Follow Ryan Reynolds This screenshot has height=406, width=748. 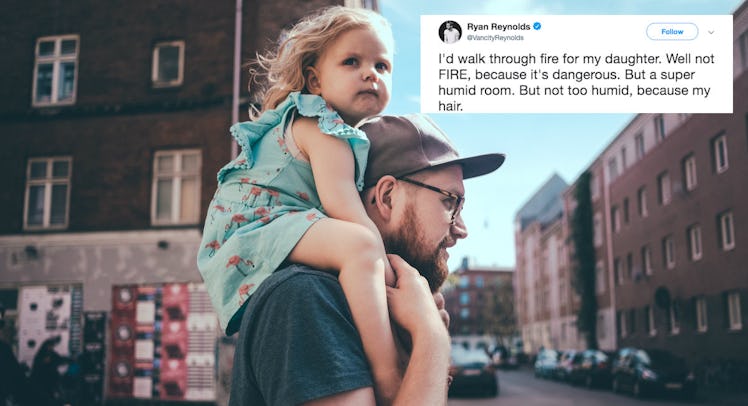[x=672, y=31]
